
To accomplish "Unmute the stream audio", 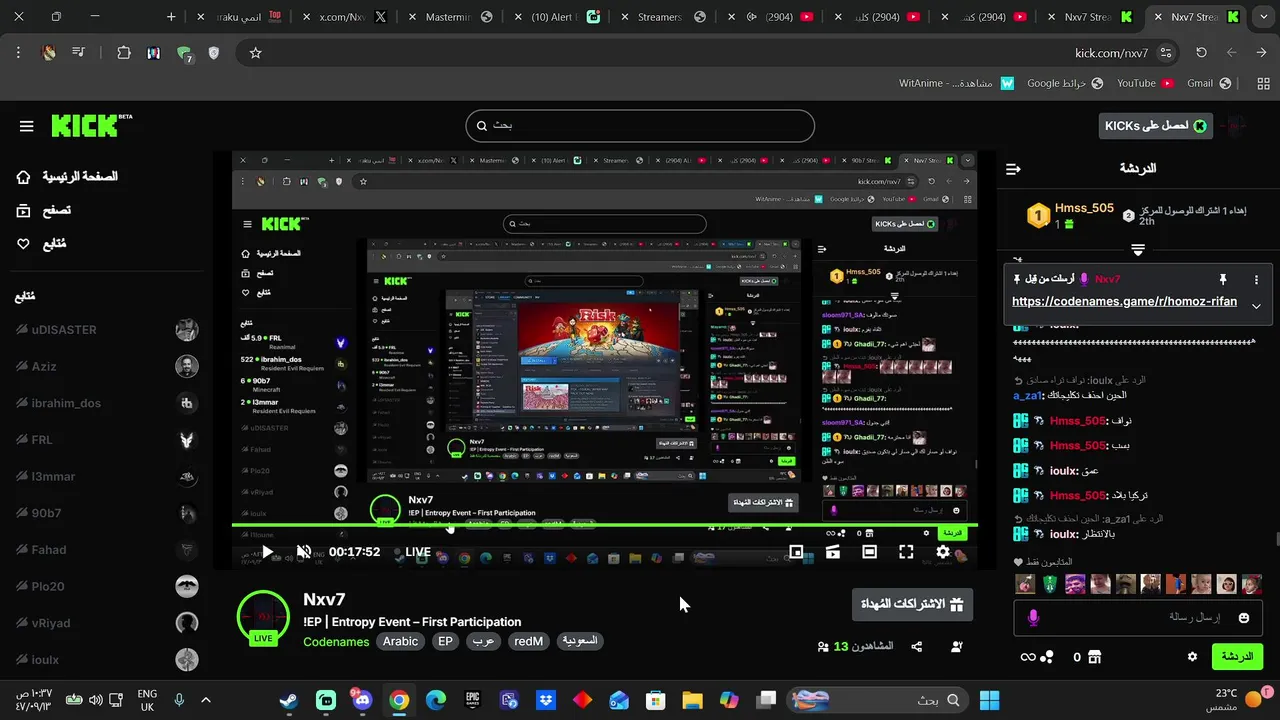I will click(304, 552).
